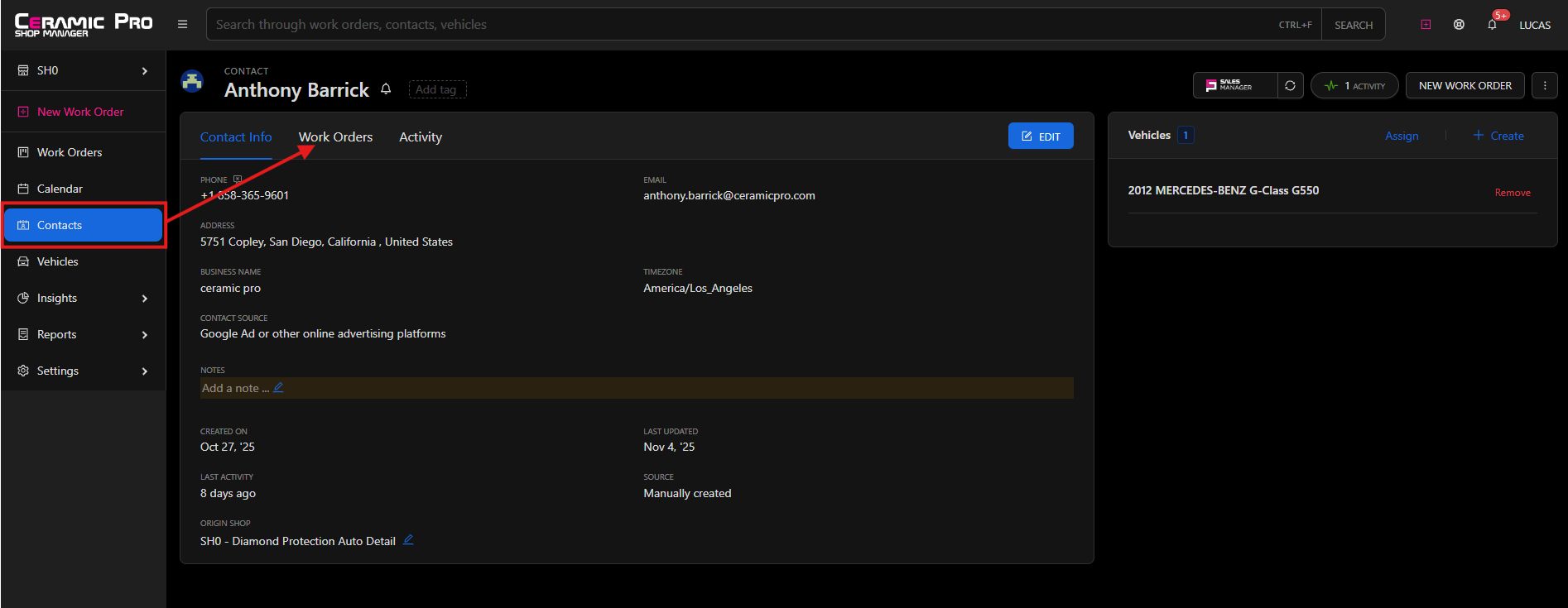Expand the Reports submenu chevron

coord(145,335)
